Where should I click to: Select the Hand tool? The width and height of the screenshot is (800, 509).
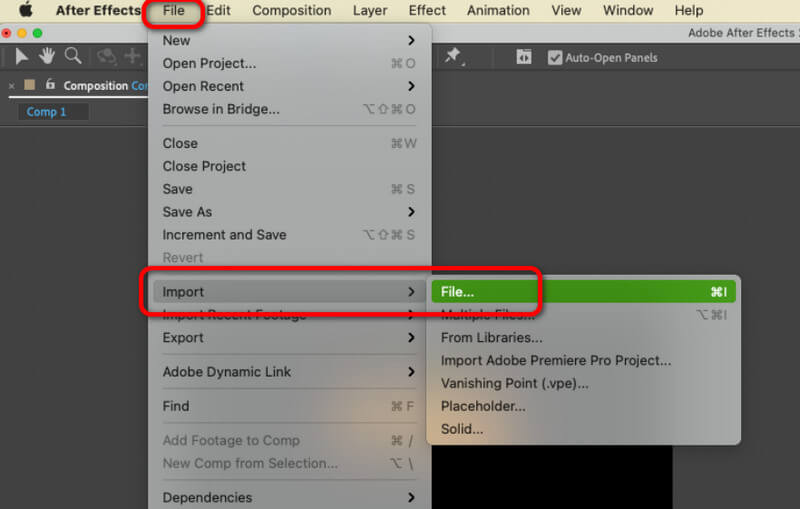[47, 57]
